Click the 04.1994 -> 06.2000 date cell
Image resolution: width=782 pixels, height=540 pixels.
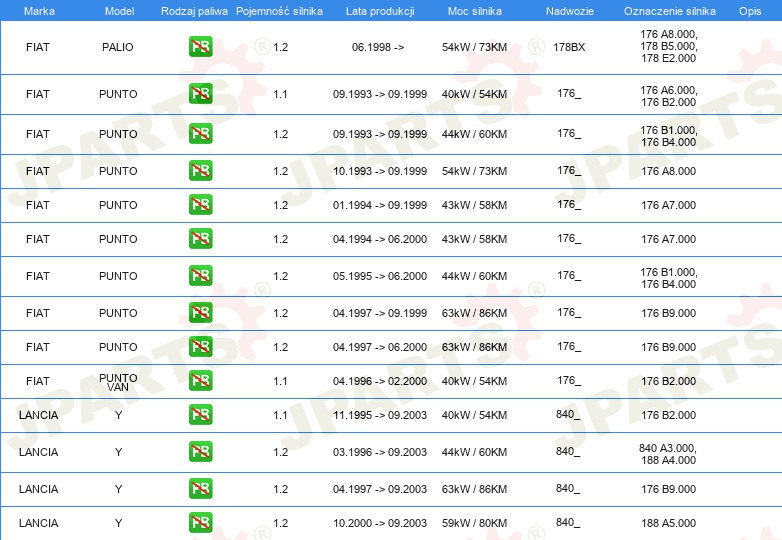(380, 239)
